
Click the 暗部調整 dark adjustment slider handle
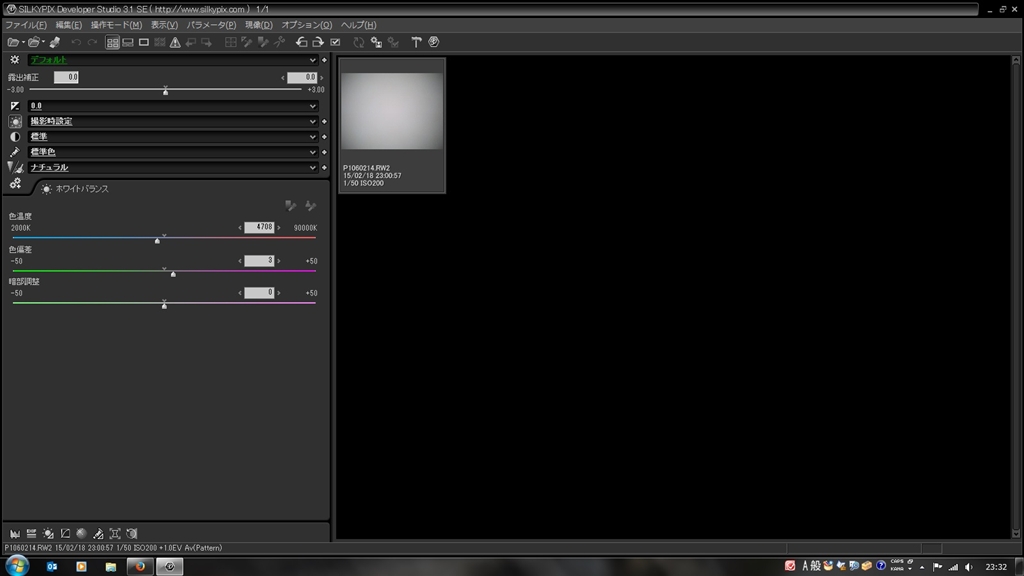click(165, 306)
